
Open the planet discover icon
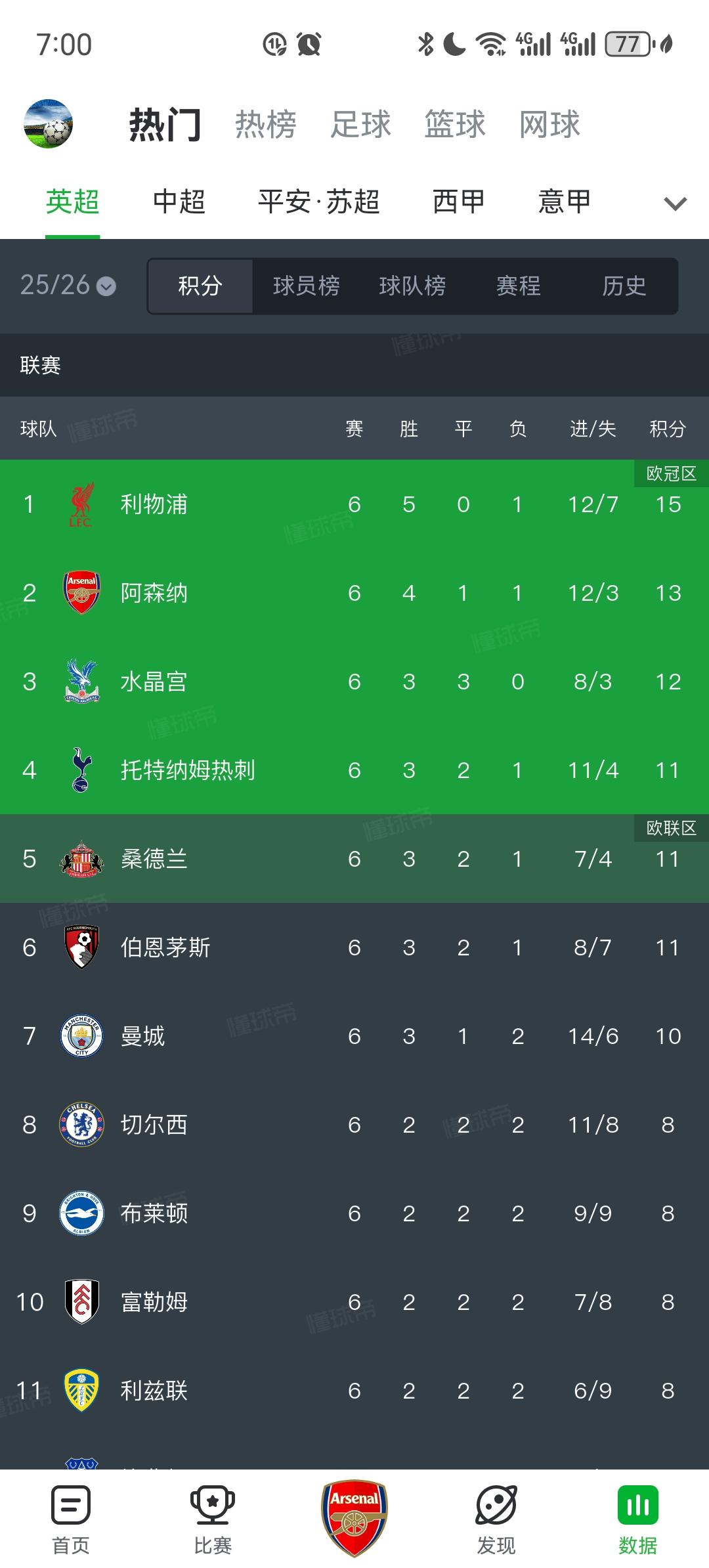coord(496,1504)
